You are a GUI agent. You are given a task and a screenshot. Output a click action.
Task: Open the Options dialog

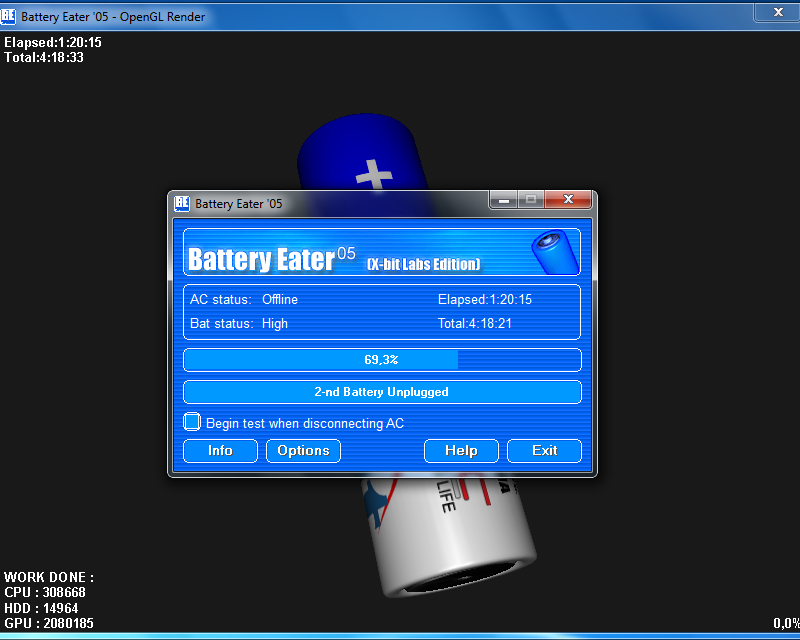303,451
